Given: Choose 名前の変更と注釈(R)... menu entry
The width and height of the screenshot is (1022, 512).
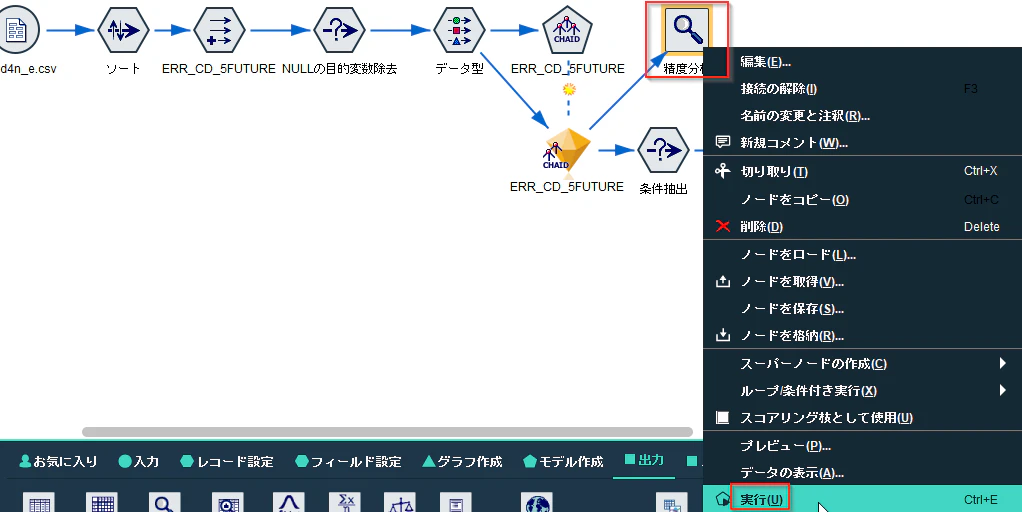Looking at the screenshot, I should (862, 116).
